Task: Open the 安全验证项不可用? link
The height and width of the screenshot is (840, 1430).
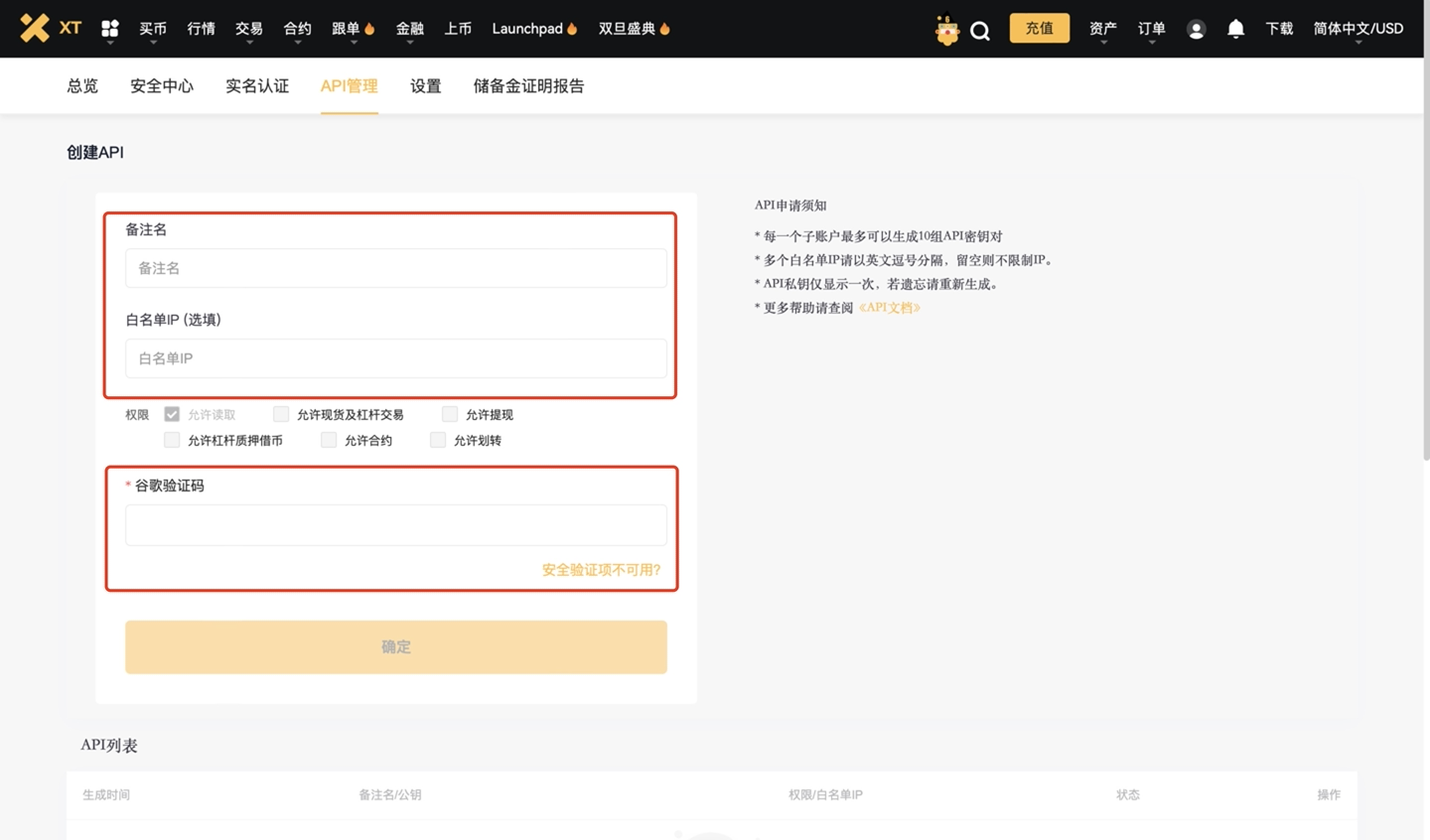Action: coord(601,570)
